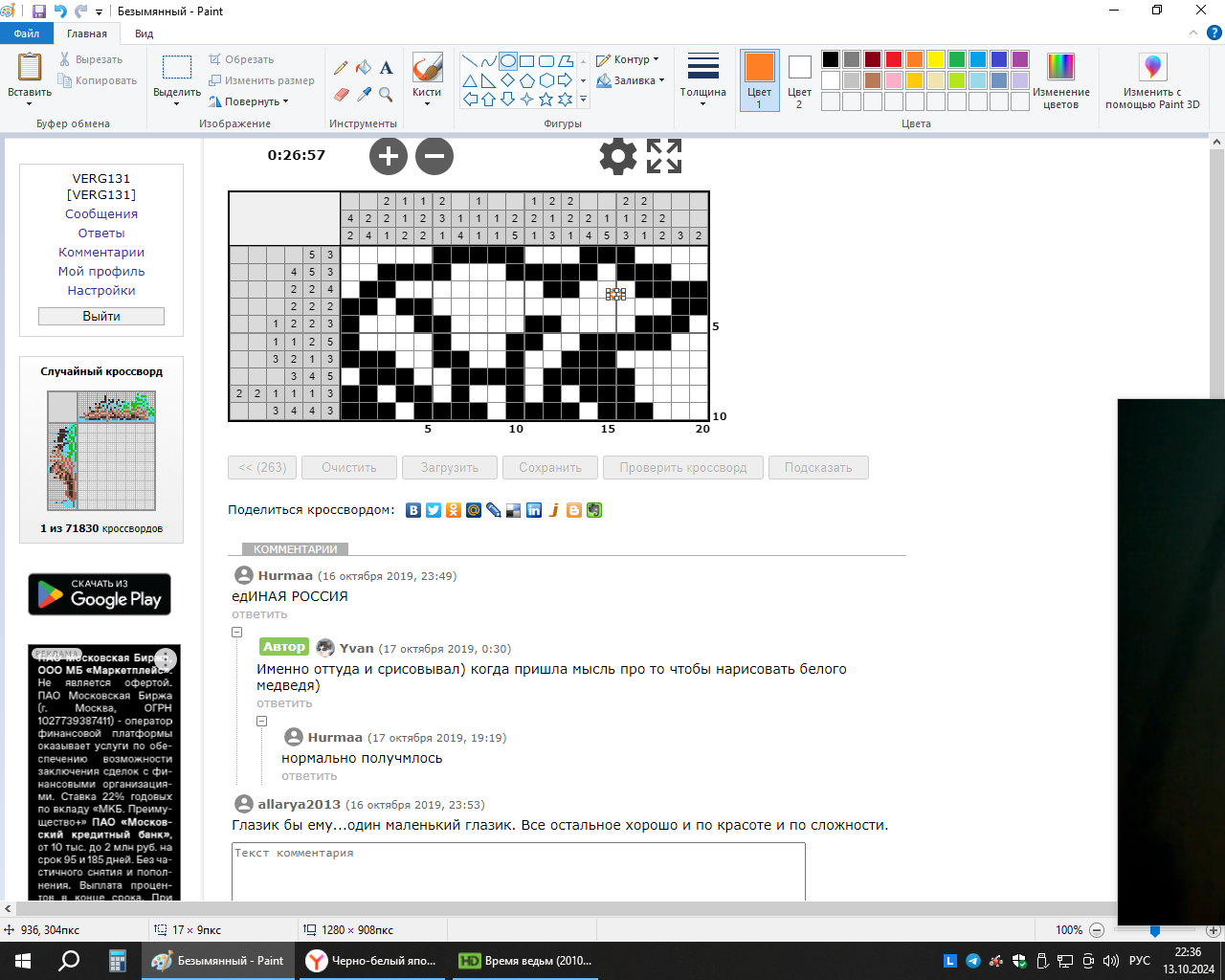Select the Magnifier tool
The height and width of the screenshot is (980, 1225).
click(x=387, y=94)
